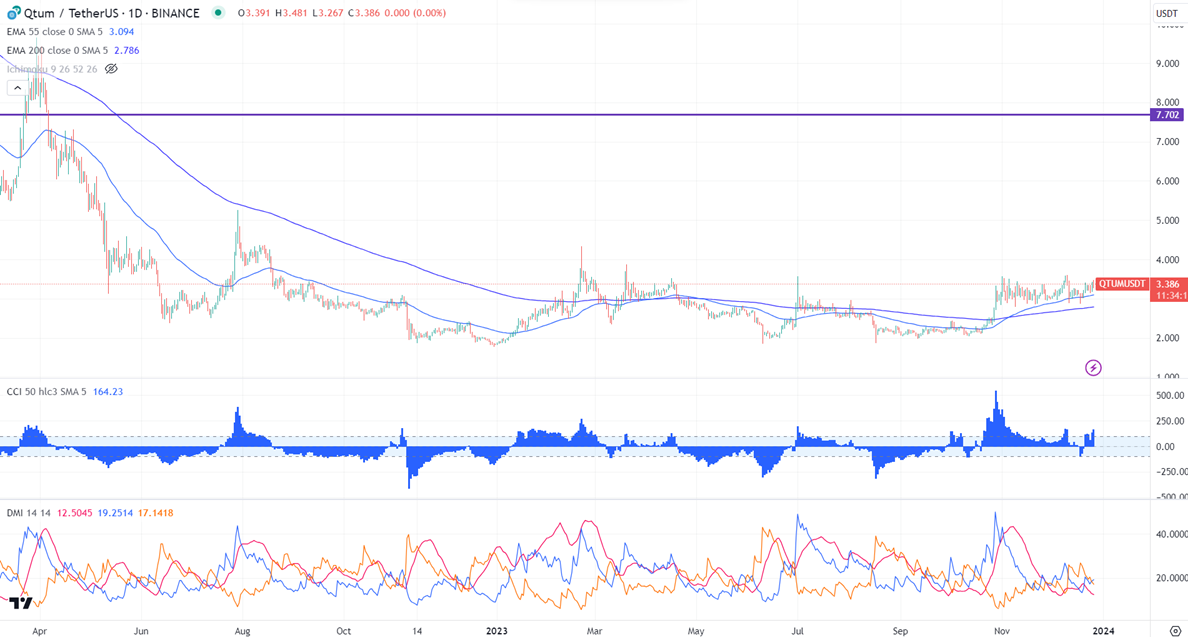Click the Oct label on time axis
The width and height of the screenshot is (1188, 637).
point(343,630)
